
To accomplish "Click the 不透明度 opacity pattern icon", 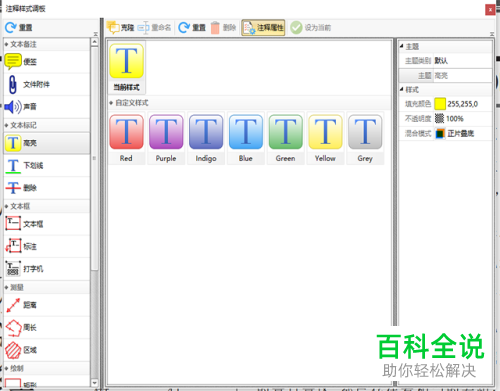I will [440, 119].
